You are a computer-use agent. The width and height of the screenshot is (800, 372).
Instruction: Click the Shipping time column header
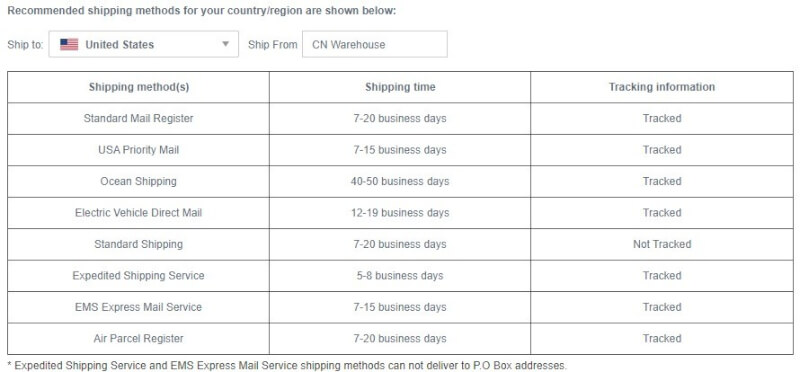[x=400, y=87]
